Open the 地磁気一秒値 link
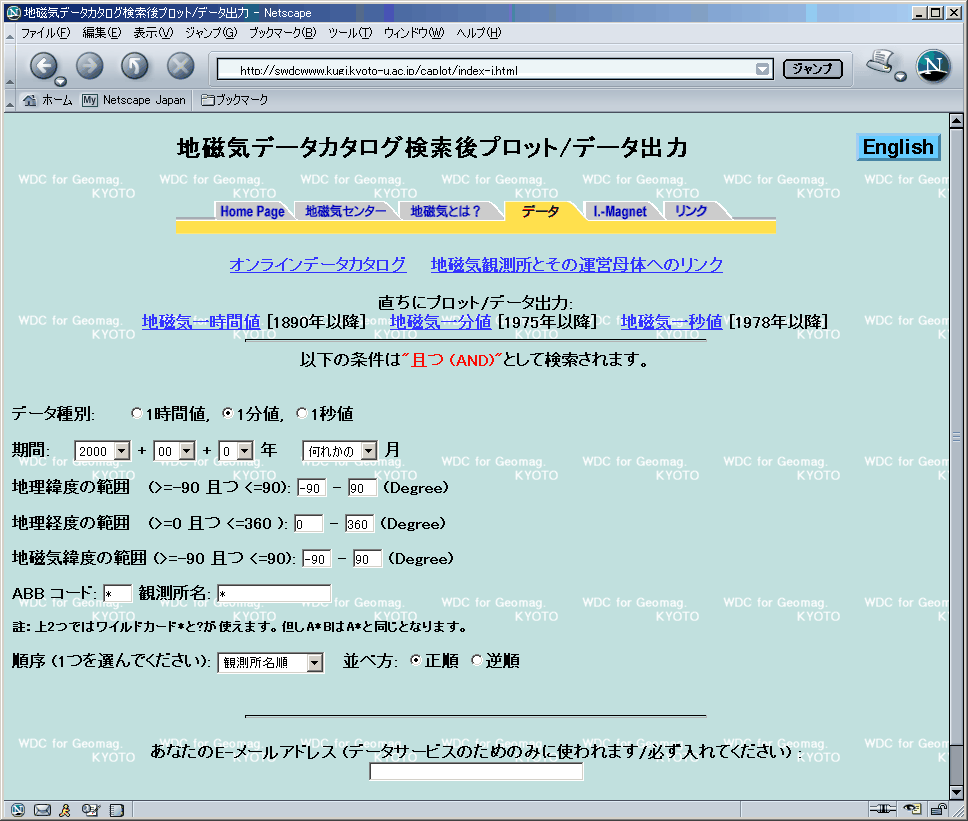The image size is (968, 821). (672, 322)
